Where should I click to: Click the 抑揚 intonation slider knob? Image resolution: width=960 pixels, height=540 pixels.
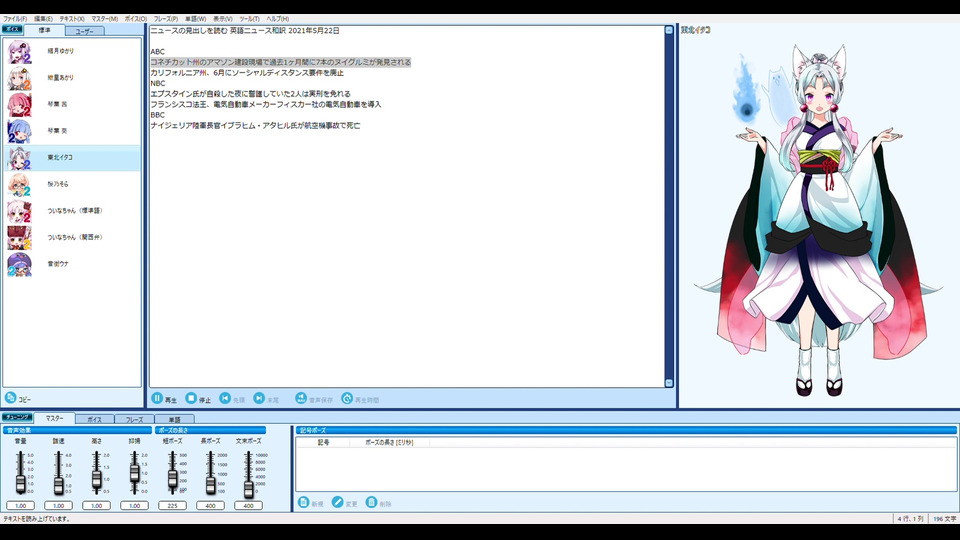tap(135, 473)
